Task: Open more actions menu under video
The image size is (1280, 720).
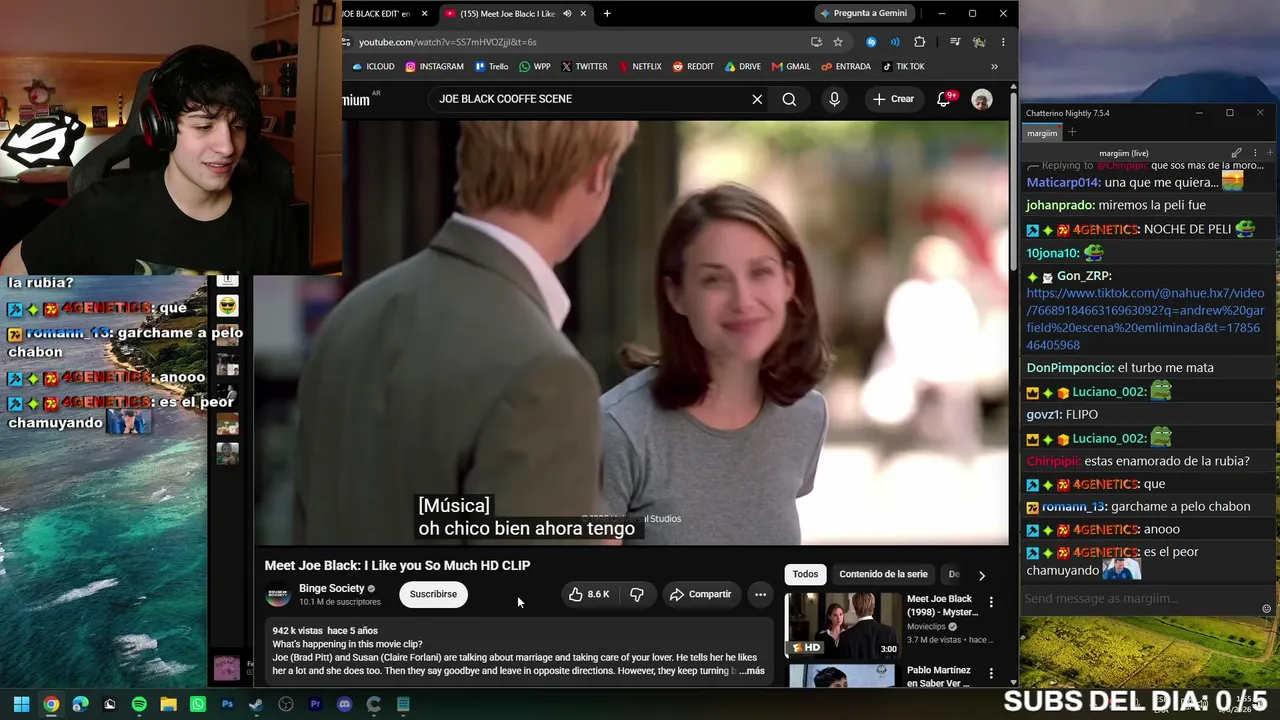Action: pos(760,594)
